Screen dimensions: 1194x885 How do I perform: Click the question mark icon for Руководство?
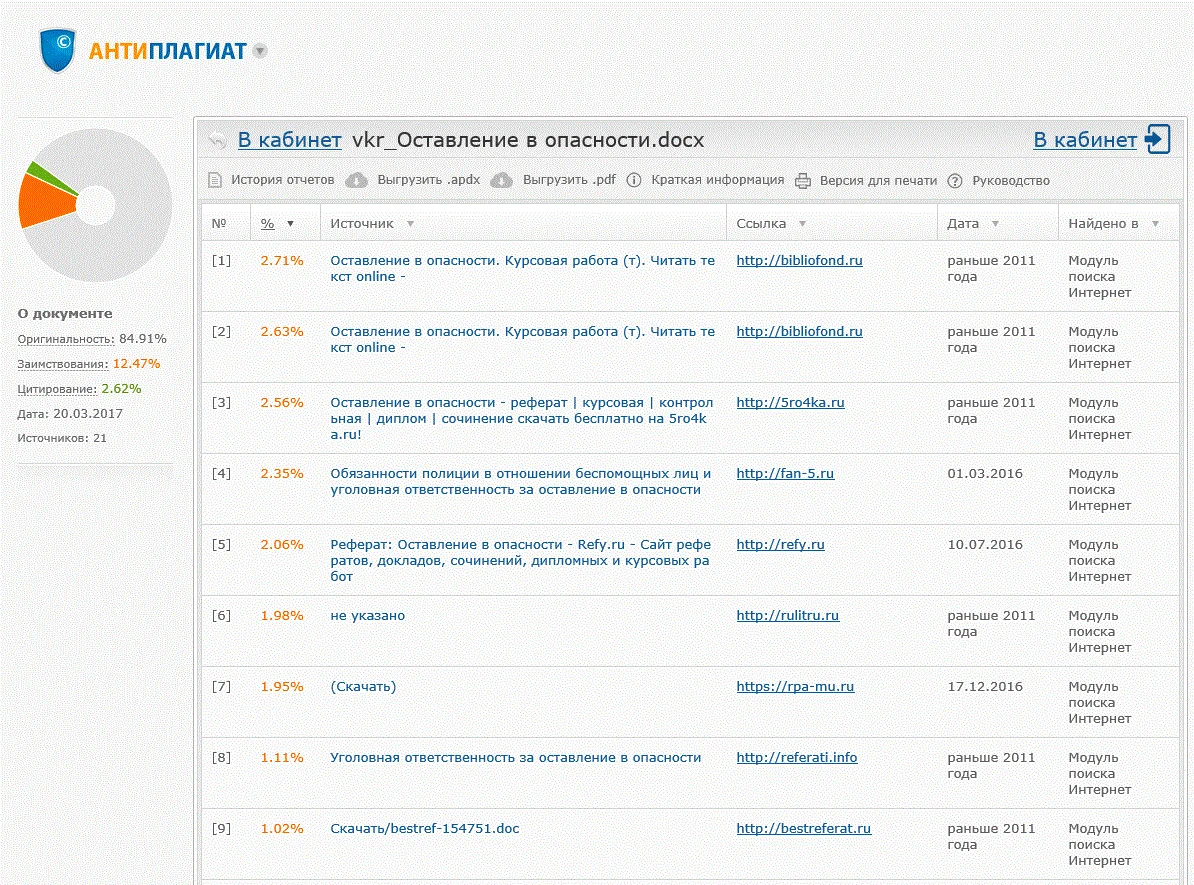(x=955, y=181)
